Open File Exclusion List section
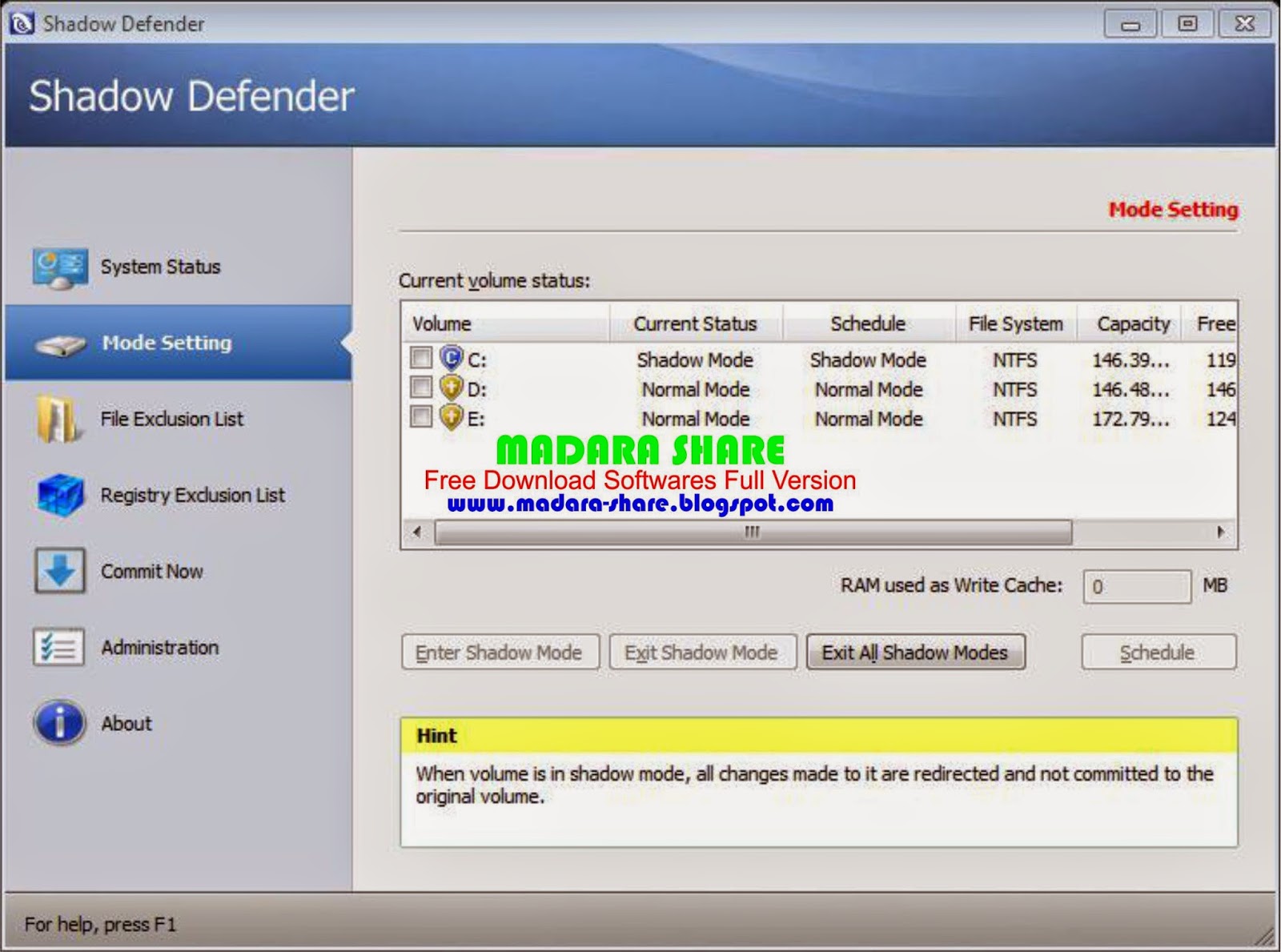Screen dimensions: 1281x952 (x=178, y=419)
